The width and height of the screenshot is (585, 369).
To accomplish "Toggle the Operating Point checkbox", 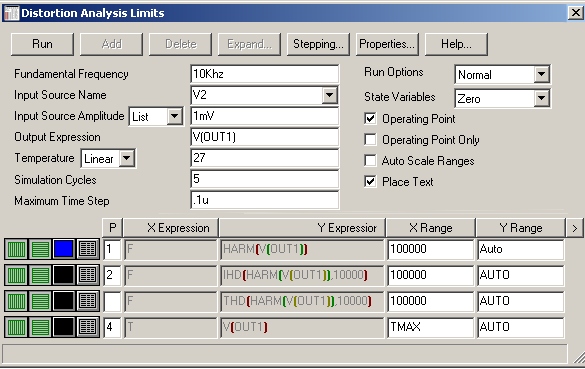I will (x=370, y=119).
